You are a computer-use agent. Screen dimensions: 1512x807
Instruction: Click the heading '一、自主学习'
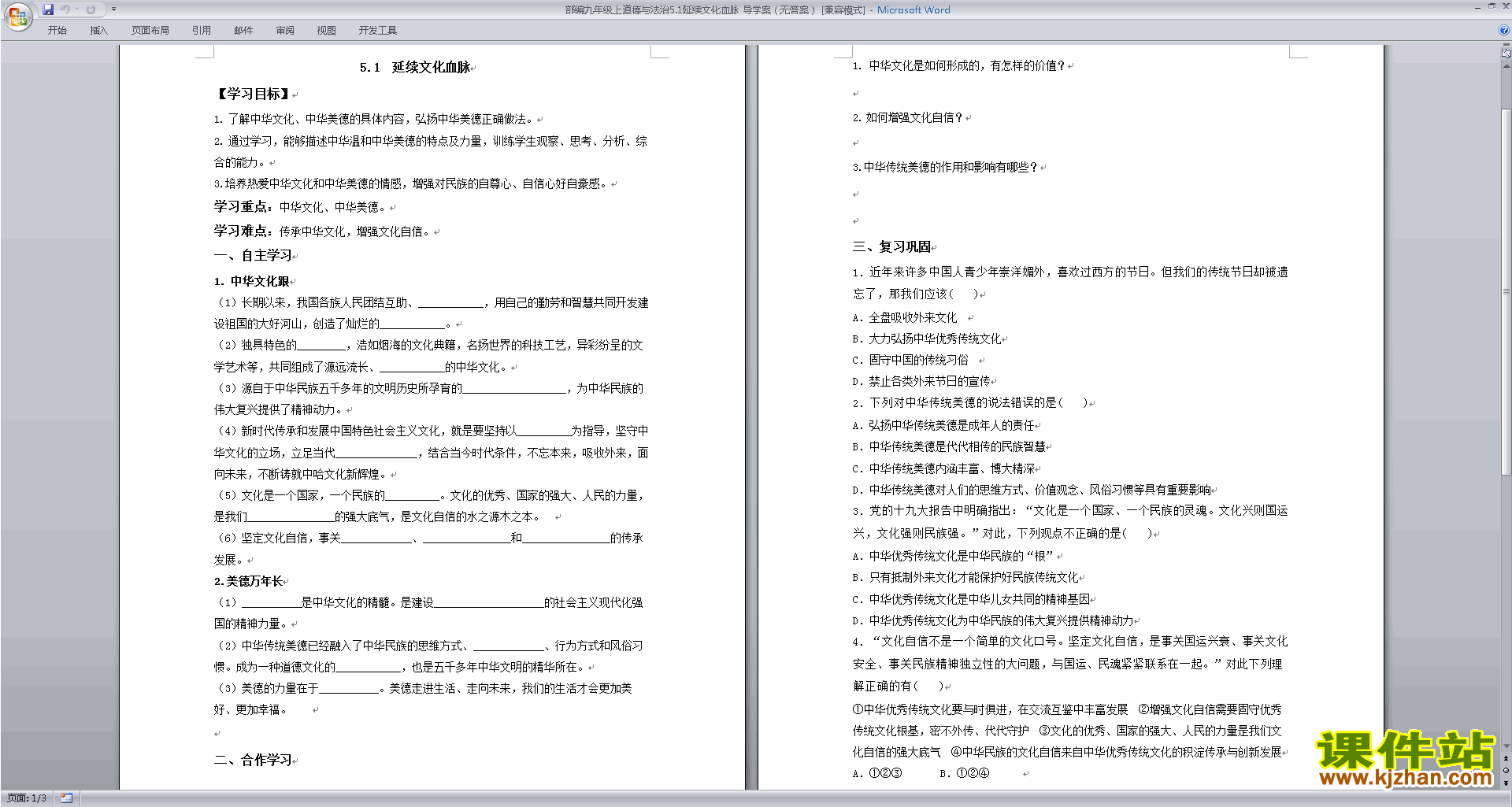(x=253, y=255)
